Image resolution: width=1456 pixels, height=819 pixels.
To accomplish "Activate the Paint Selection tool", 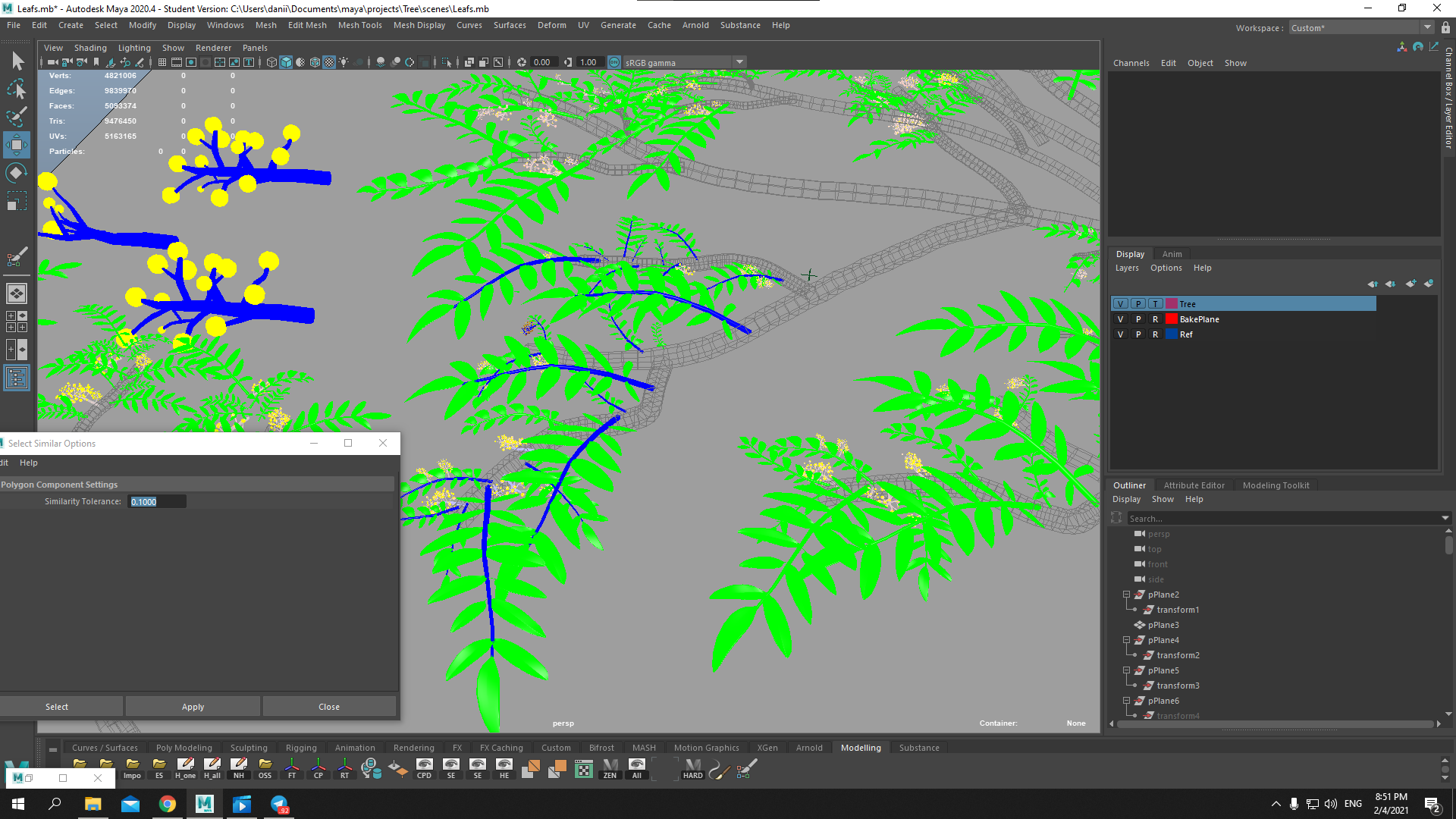I will point(17,117).
